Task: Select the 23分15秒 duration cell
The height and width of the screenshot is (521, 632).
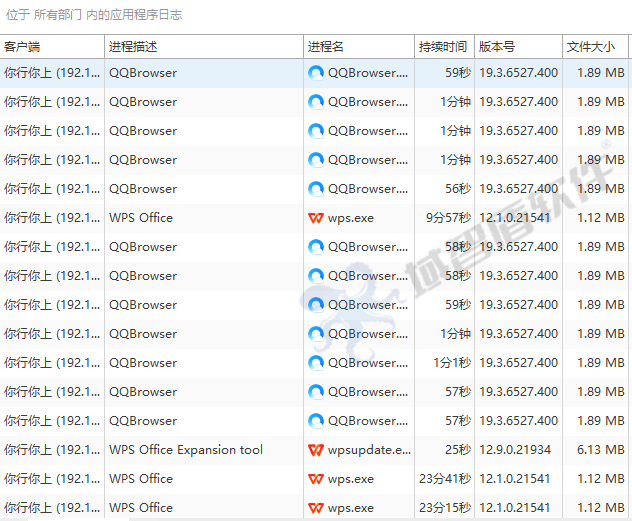Action: tap(445, 508)
